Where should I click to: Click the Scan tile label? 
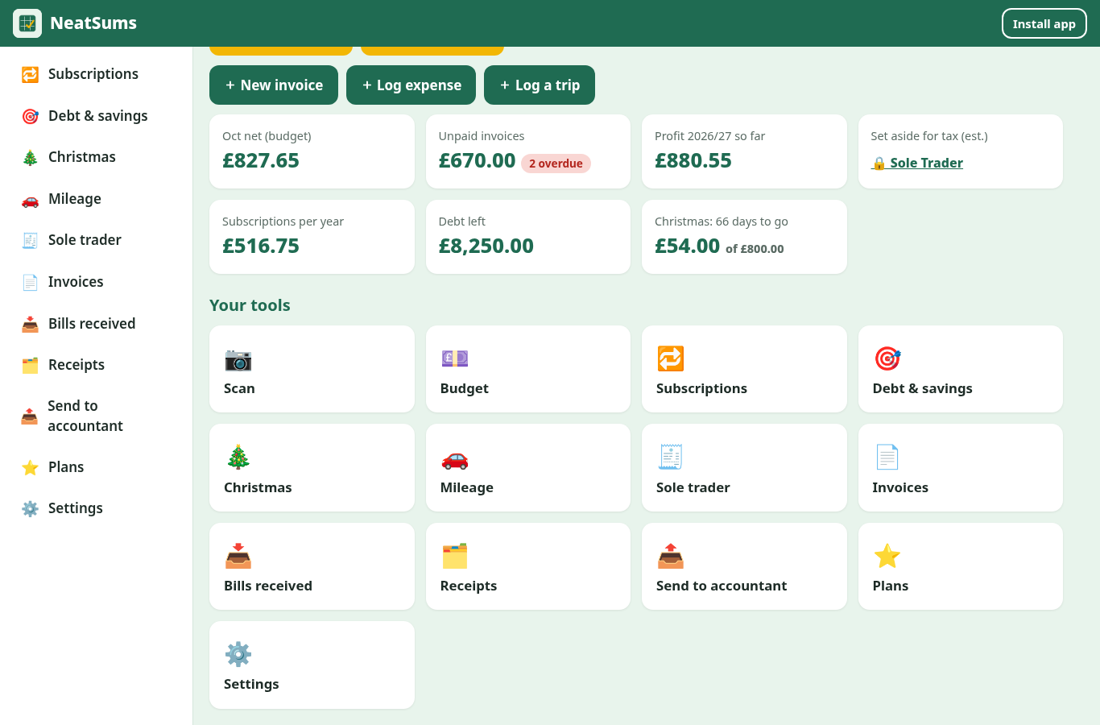(x=239, y=389)
